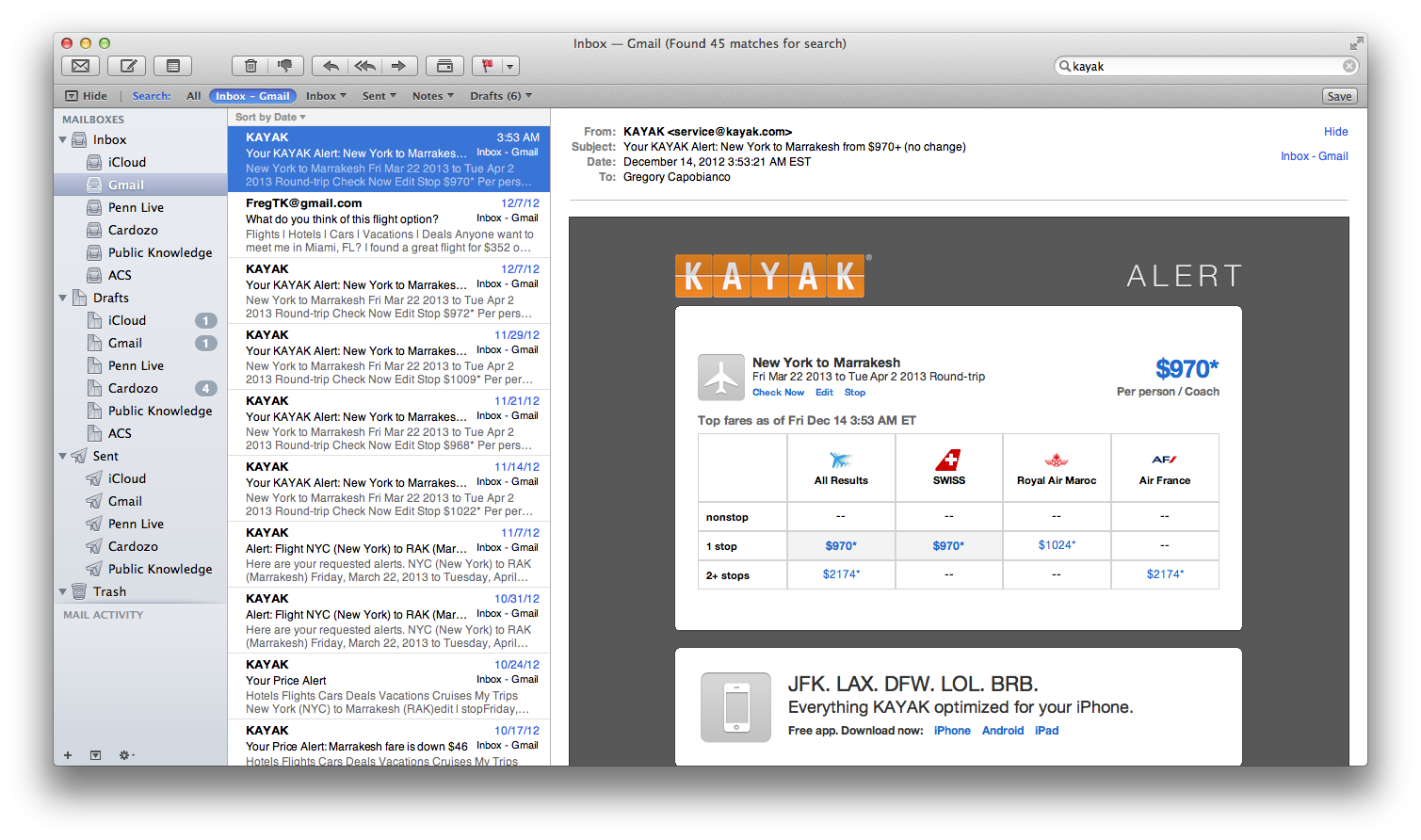The height and width of the screenshot is (840, 1421).
Task: Click the iPad download link
Action: point(1046,731)
